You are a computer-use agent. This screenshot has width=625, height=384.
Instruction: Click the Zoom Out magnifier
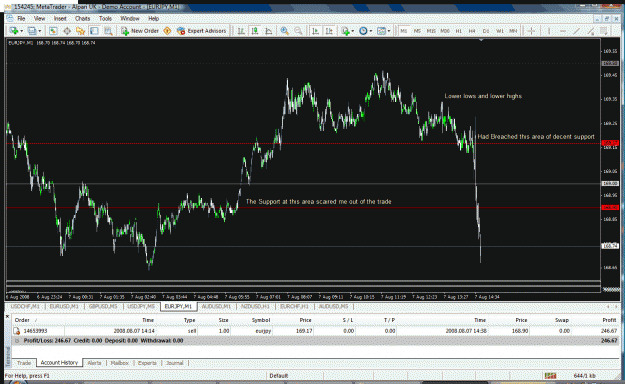click(298, 31)
